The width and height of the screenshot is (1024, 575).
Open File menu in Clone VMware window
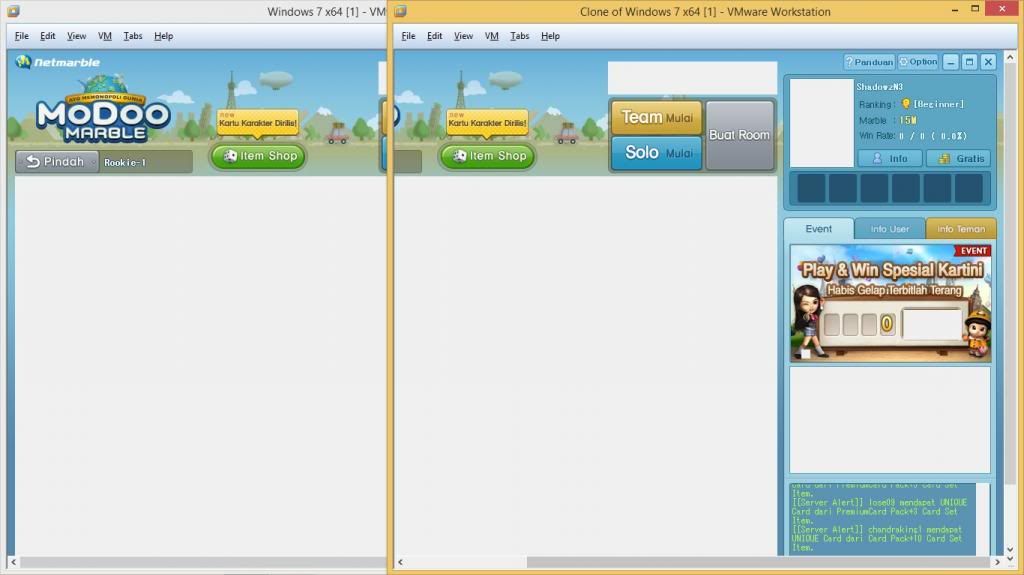click(x=408, y=36)
